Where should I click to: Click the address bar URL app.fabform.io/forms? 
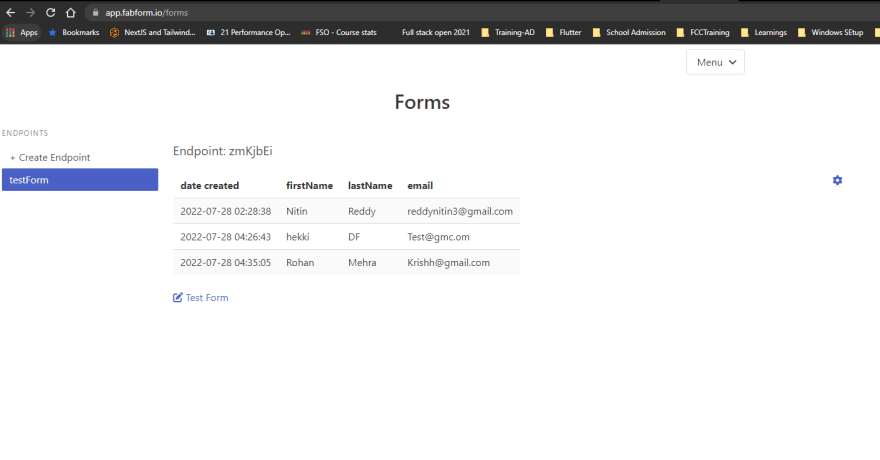146,12
